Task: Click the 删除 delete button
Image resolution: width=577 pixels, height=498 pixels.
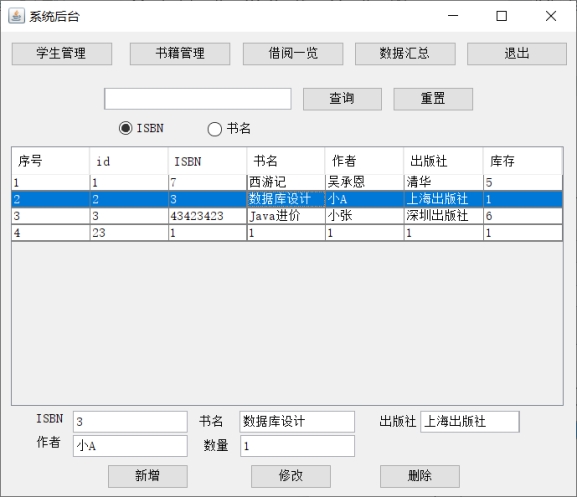Action: pyautogui.click(x=420, y=476)
